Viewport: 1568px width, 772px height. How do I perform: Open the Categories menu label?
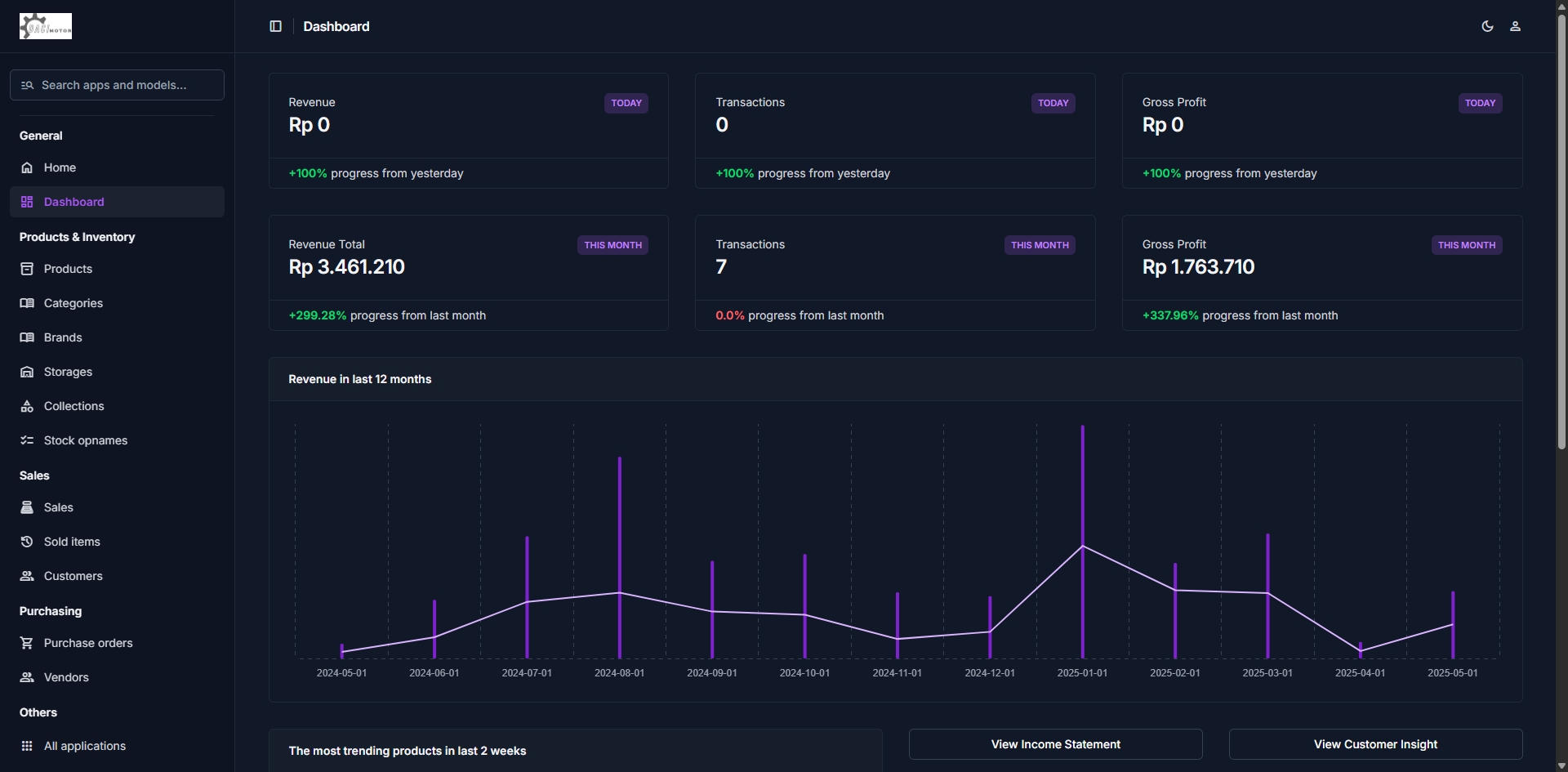[73, 303]
